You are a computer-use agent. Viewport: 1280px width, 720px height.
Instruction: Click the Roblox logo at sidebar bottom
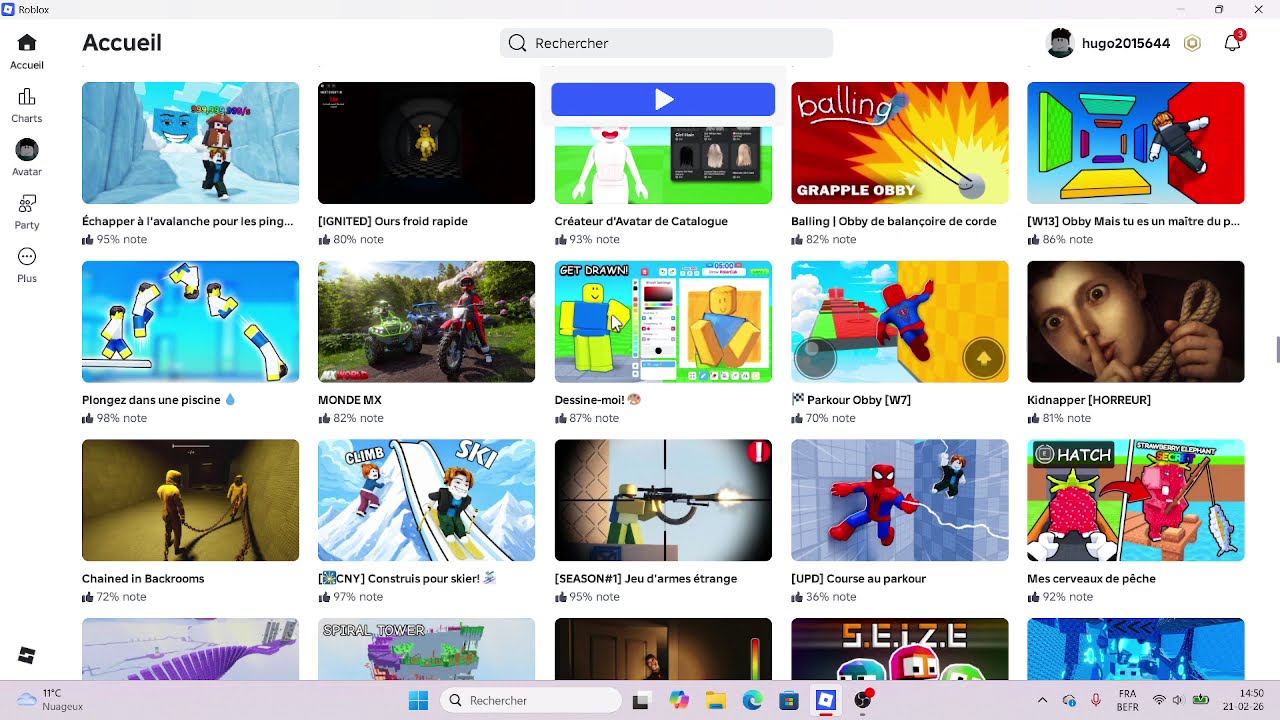pos(27,655)
